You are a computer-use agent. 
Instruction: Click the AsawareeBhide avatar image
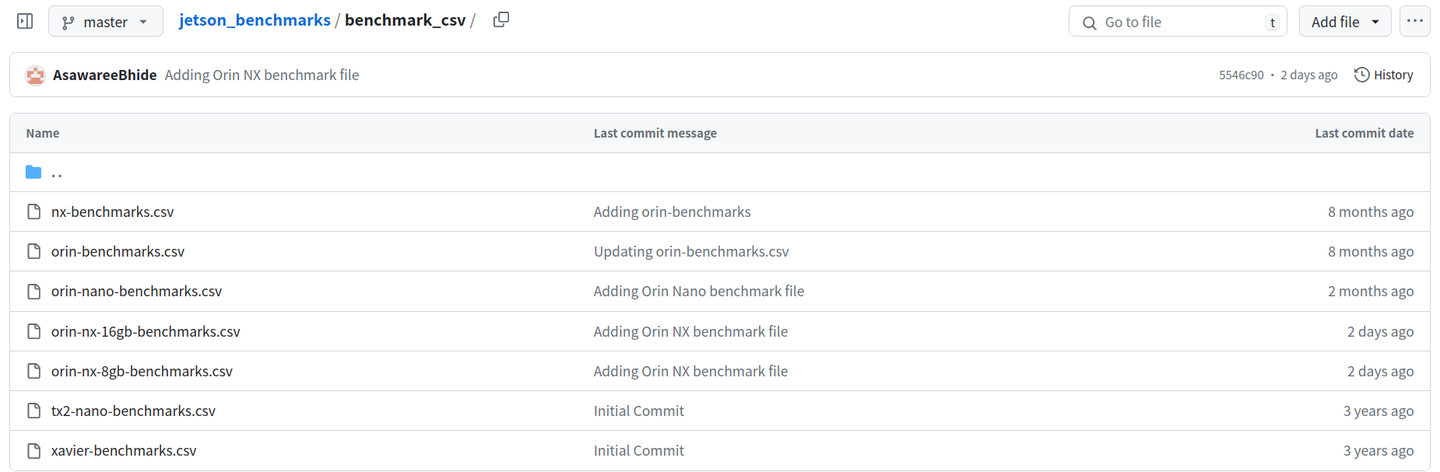coord(35,75)
